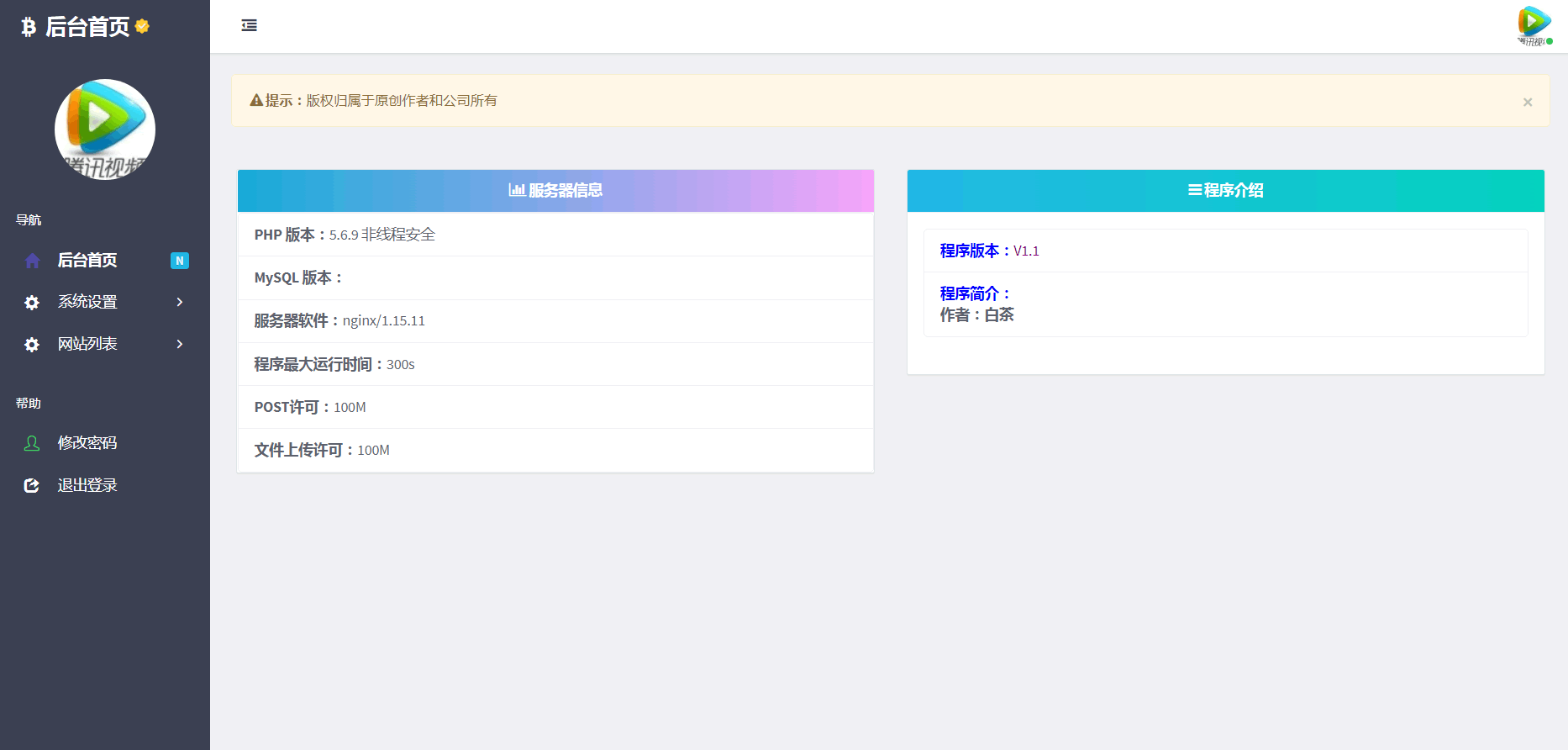Click the gear icon next to 系统设置
Viewport: 1568px width, 750px height.
[x=32, y=303]
